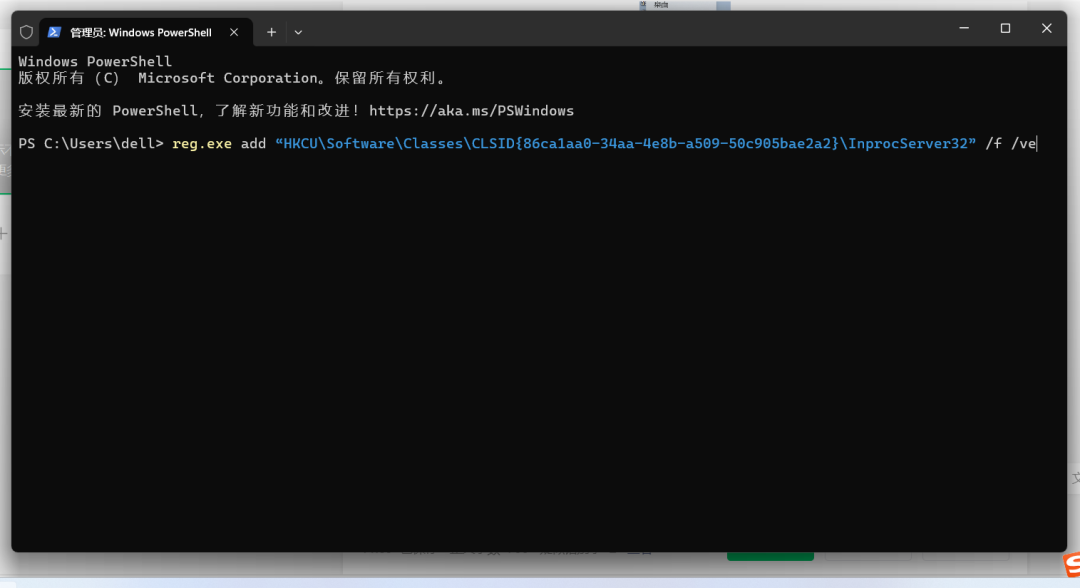Click the green button behind the terminal
This screenshot has width=1080, height=588.
pos(770,555)
